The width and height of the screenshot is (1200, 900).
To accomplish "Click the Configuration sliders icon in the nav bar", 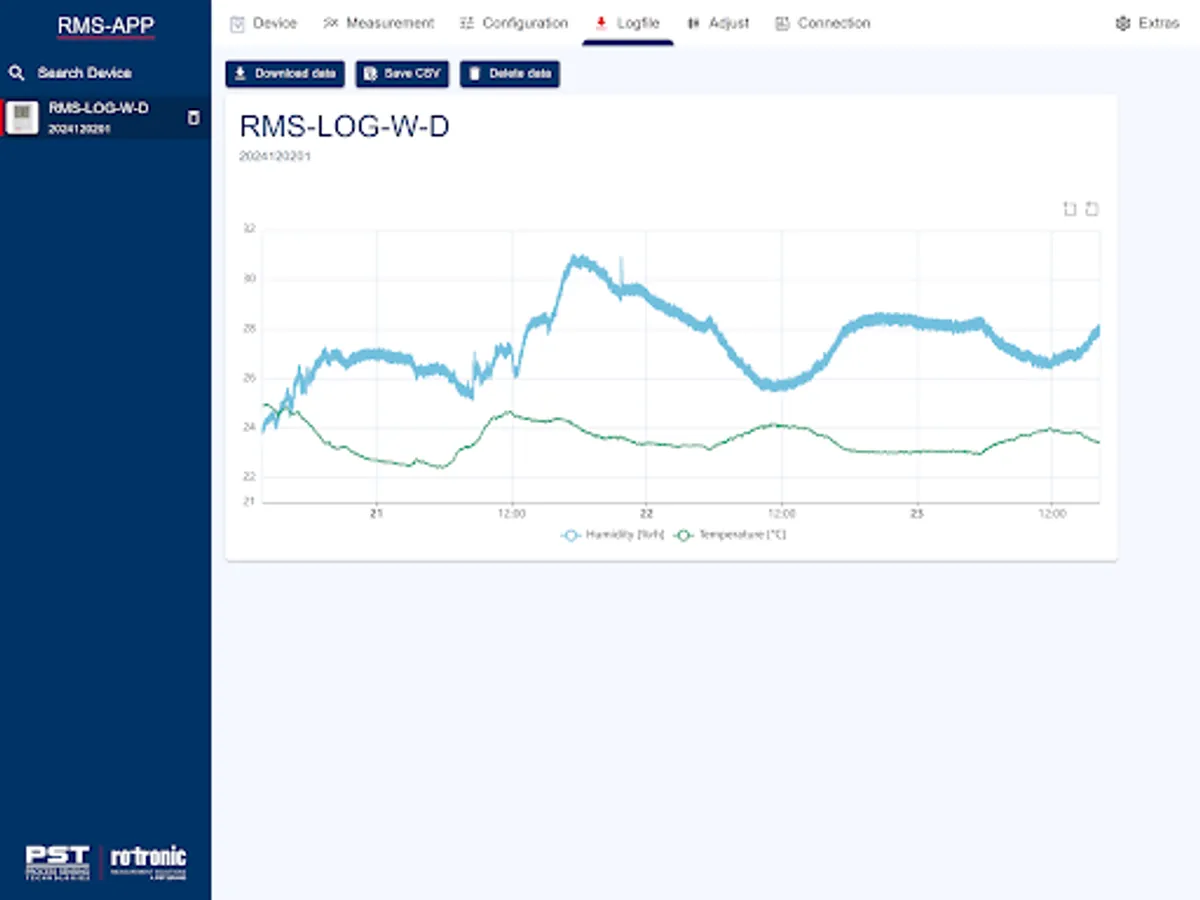I will [x=466, y=22].
